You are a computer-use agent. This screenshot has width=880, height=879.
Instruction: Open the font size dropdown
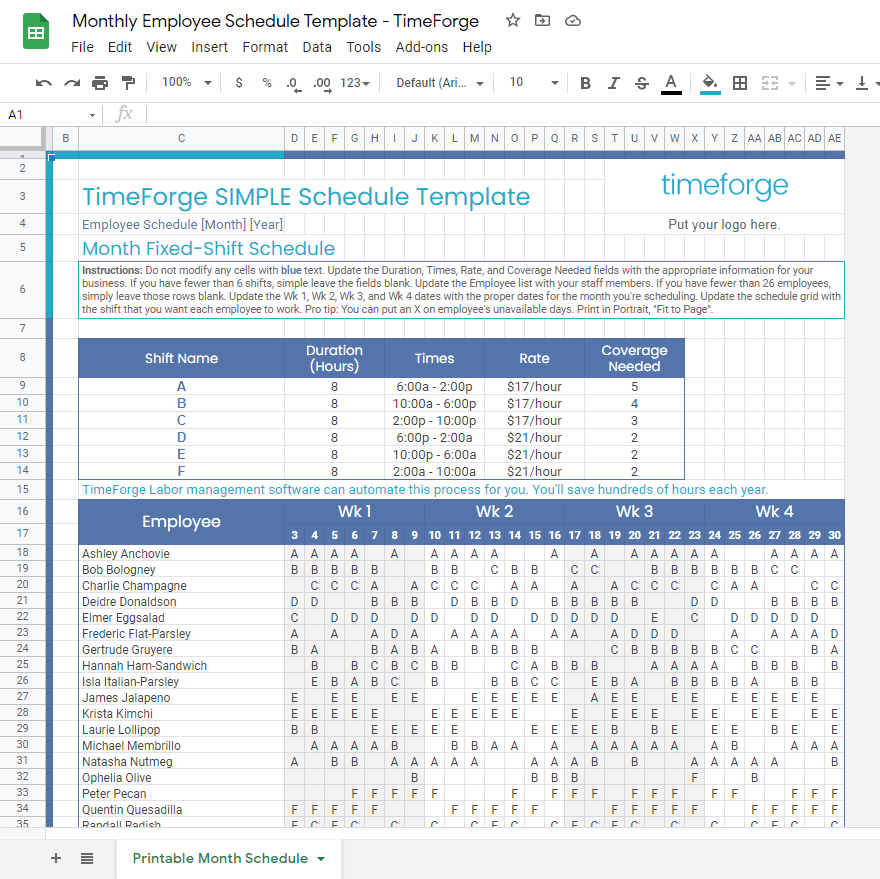tap(532, 83)
